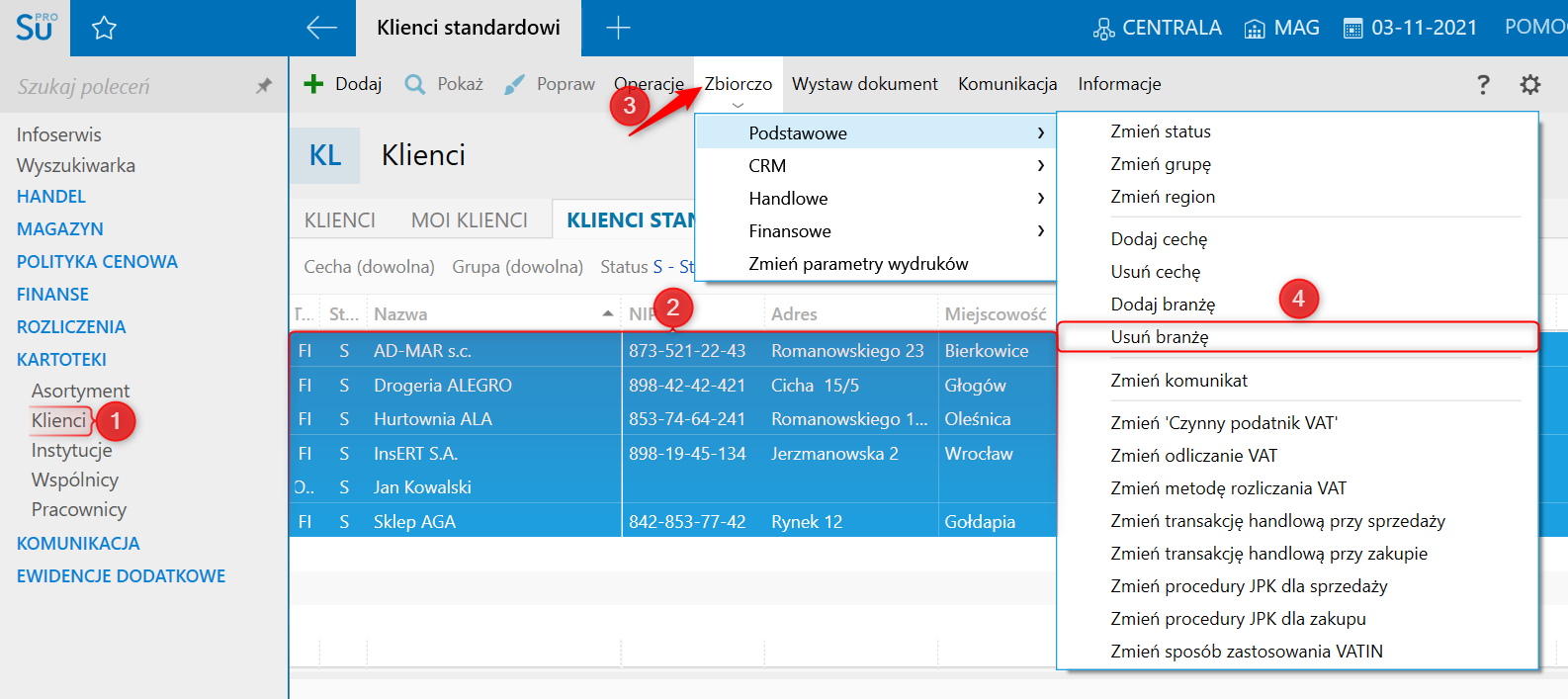Open Infoserwis in the sidebar
Screen dimensions: 1568x699
[x=59, y=134]
